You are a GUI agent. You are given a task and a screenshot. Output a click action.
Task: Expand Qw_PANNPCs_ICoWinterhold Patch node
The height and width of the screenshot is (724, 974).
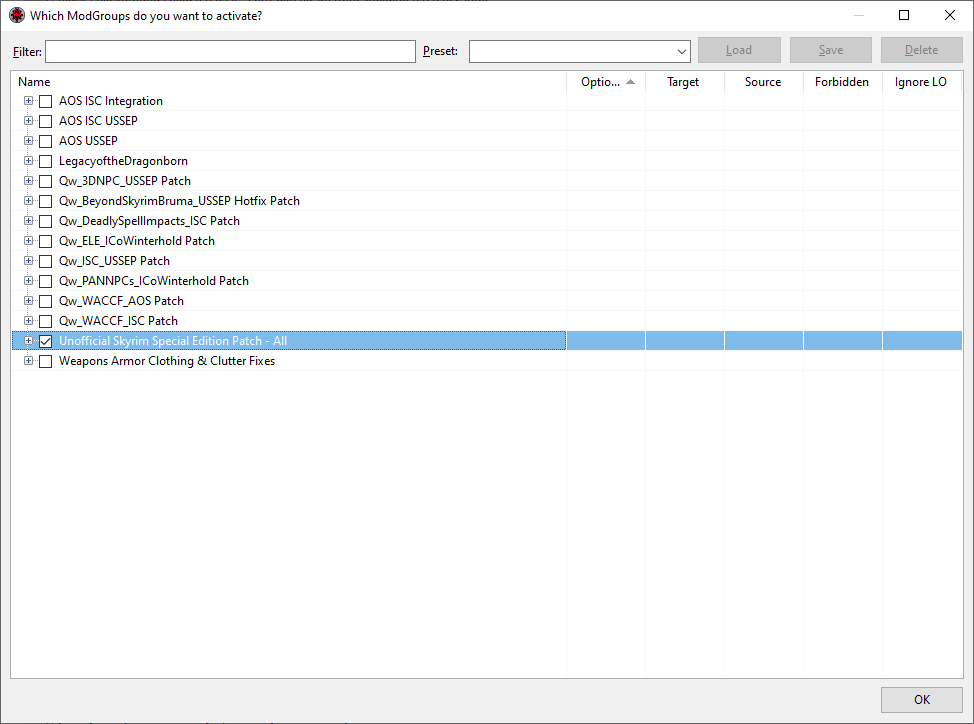pos(29,281)
